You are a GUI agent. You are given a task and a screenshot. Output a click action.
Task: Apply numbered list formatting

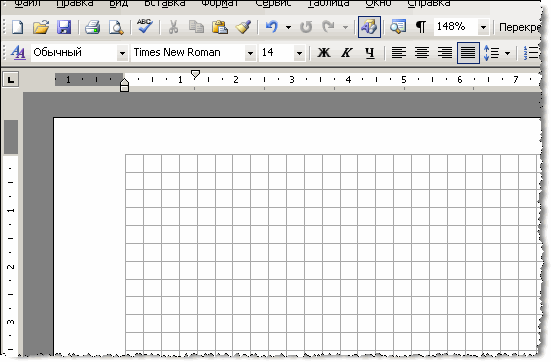531,53
